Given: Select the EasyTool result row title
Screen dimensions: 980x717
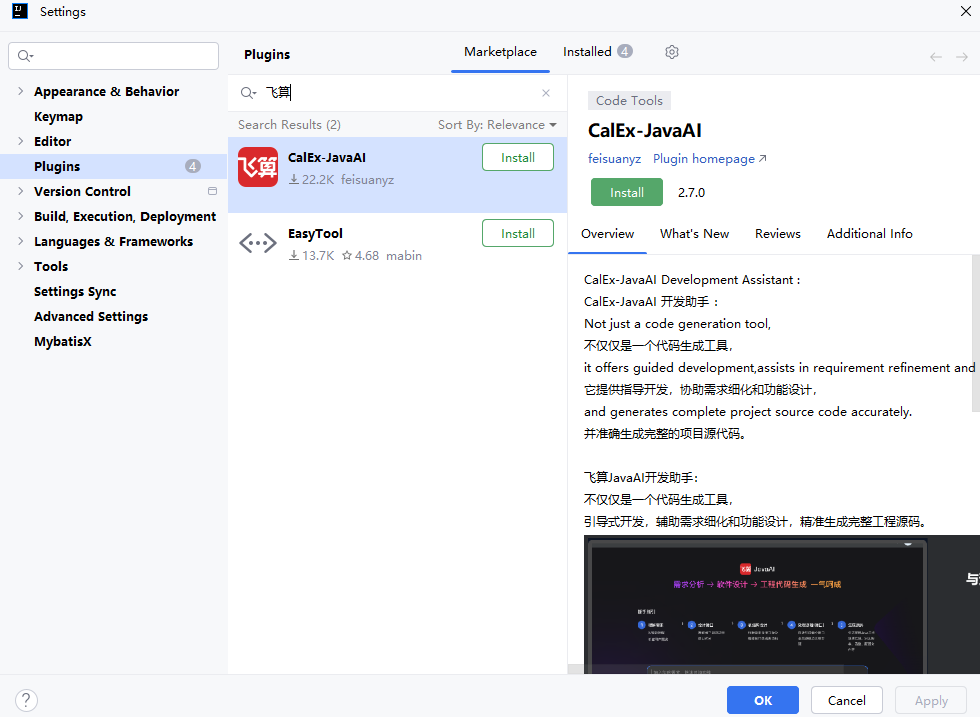Looking at the screenshot, I should click(315, 233).
